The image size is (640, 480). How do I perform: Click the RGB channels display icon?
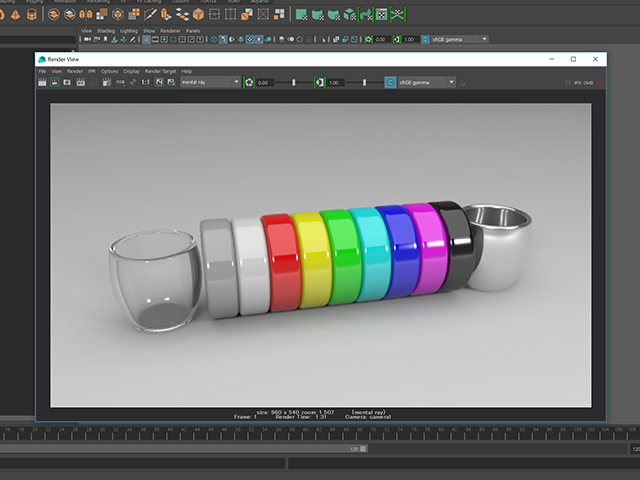120,82
